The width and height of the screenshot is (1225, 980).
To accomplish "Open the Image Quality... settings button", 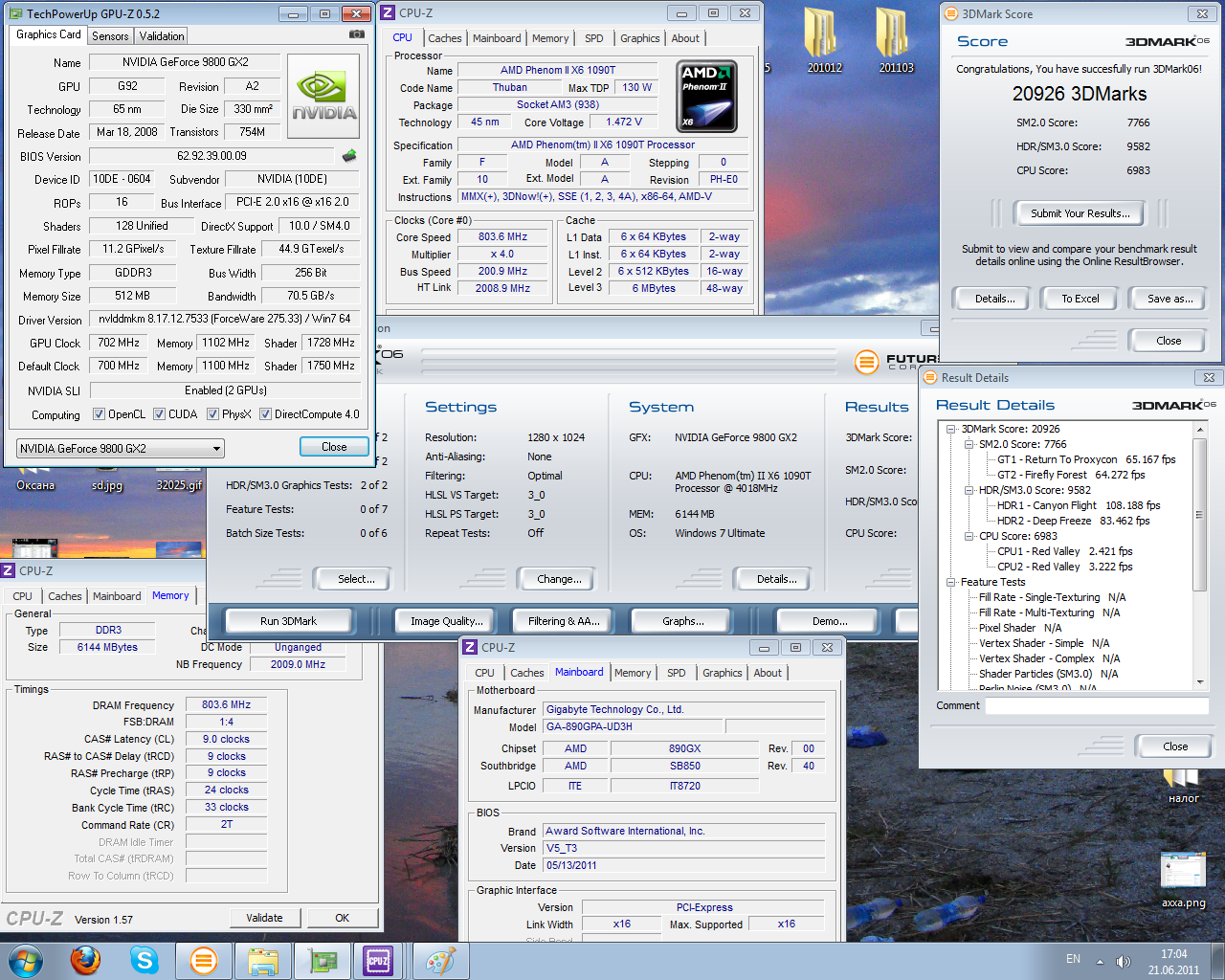I will click(446, 621).
